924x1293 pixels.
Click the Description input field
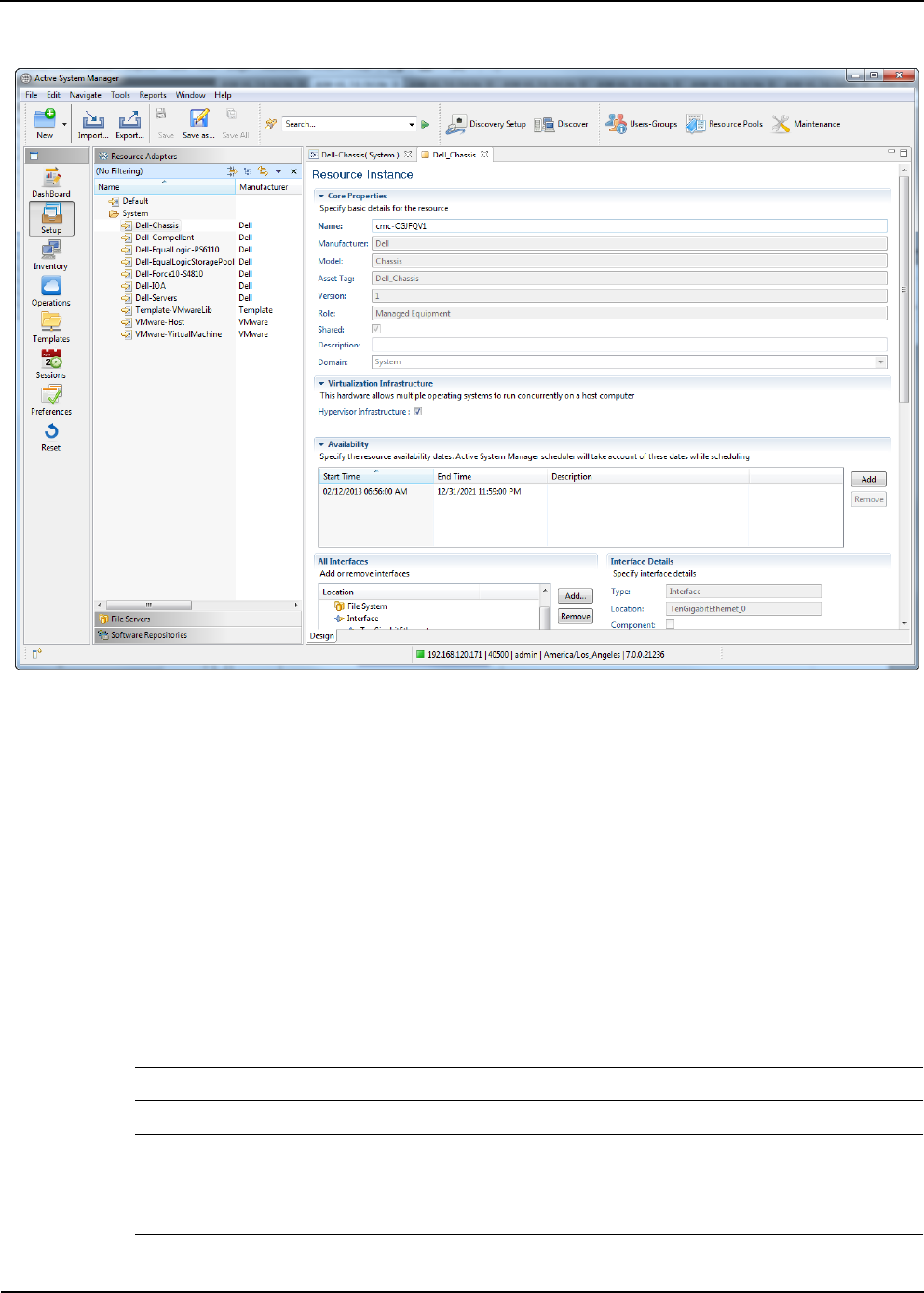[630, 345]
